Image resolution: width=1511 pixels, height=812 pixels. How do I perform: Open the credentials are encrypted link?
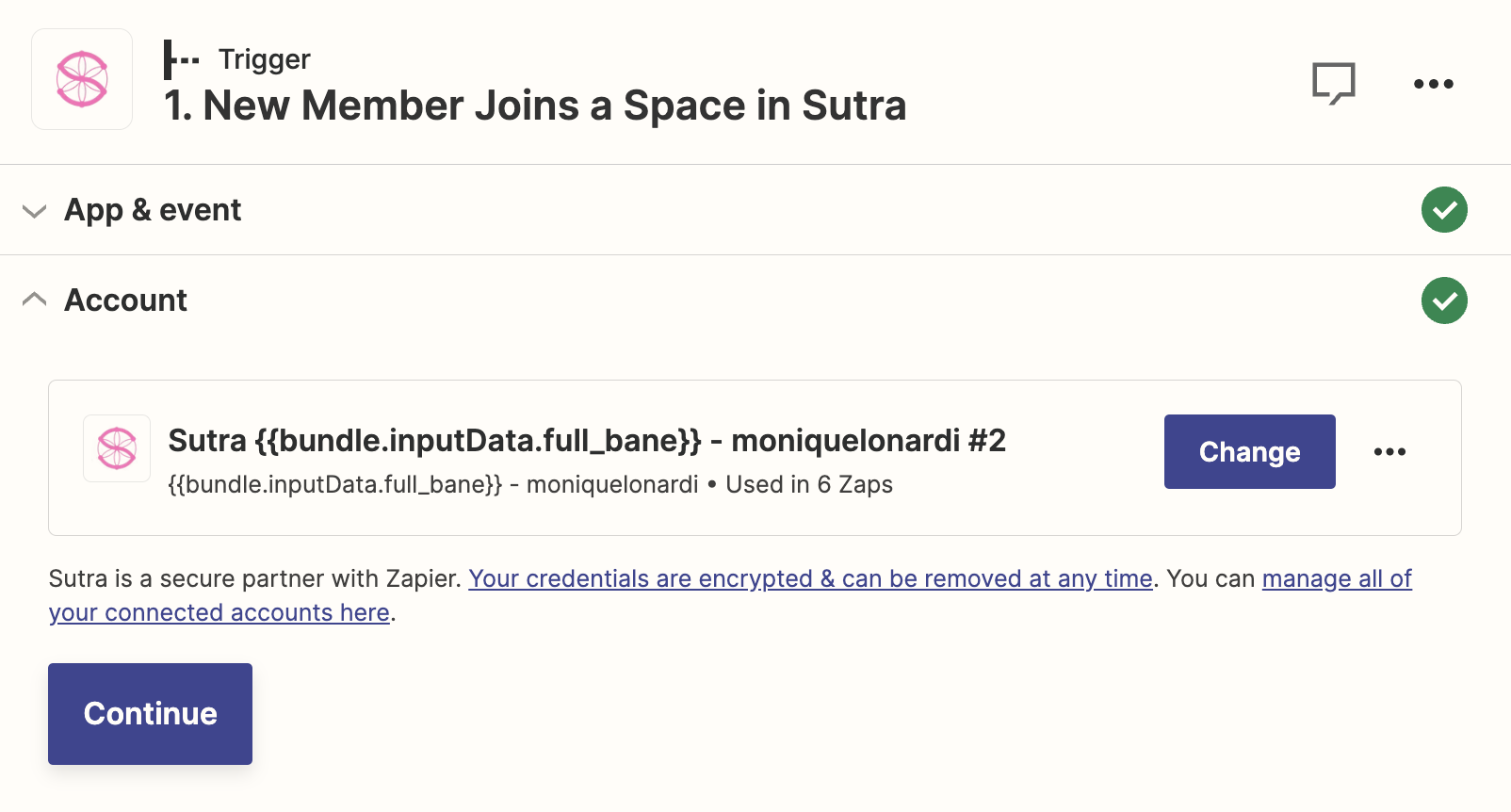810,578
